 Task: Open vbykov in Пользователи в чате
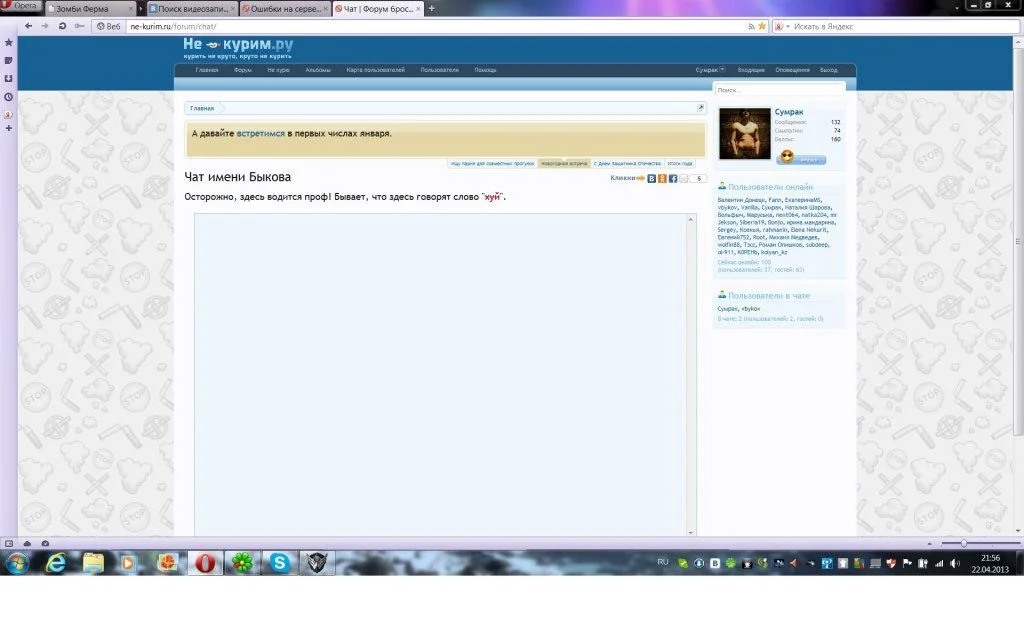click(751, 309)
